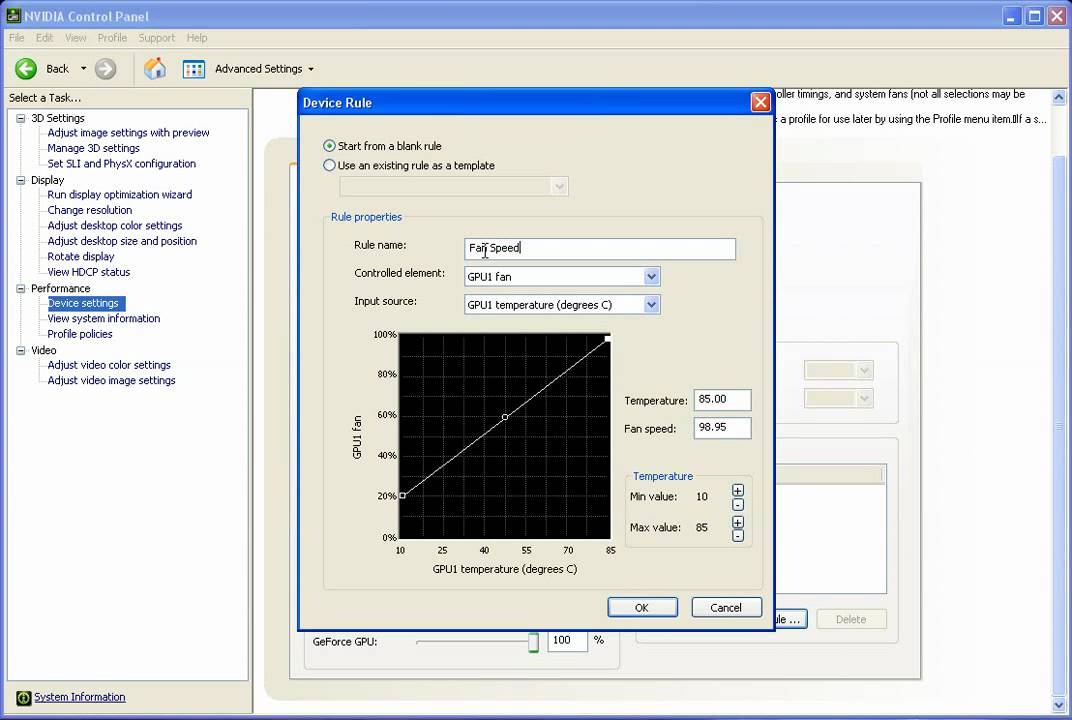
Task: Click the main scrollbar down arrow
Action: click(1059, 705)
